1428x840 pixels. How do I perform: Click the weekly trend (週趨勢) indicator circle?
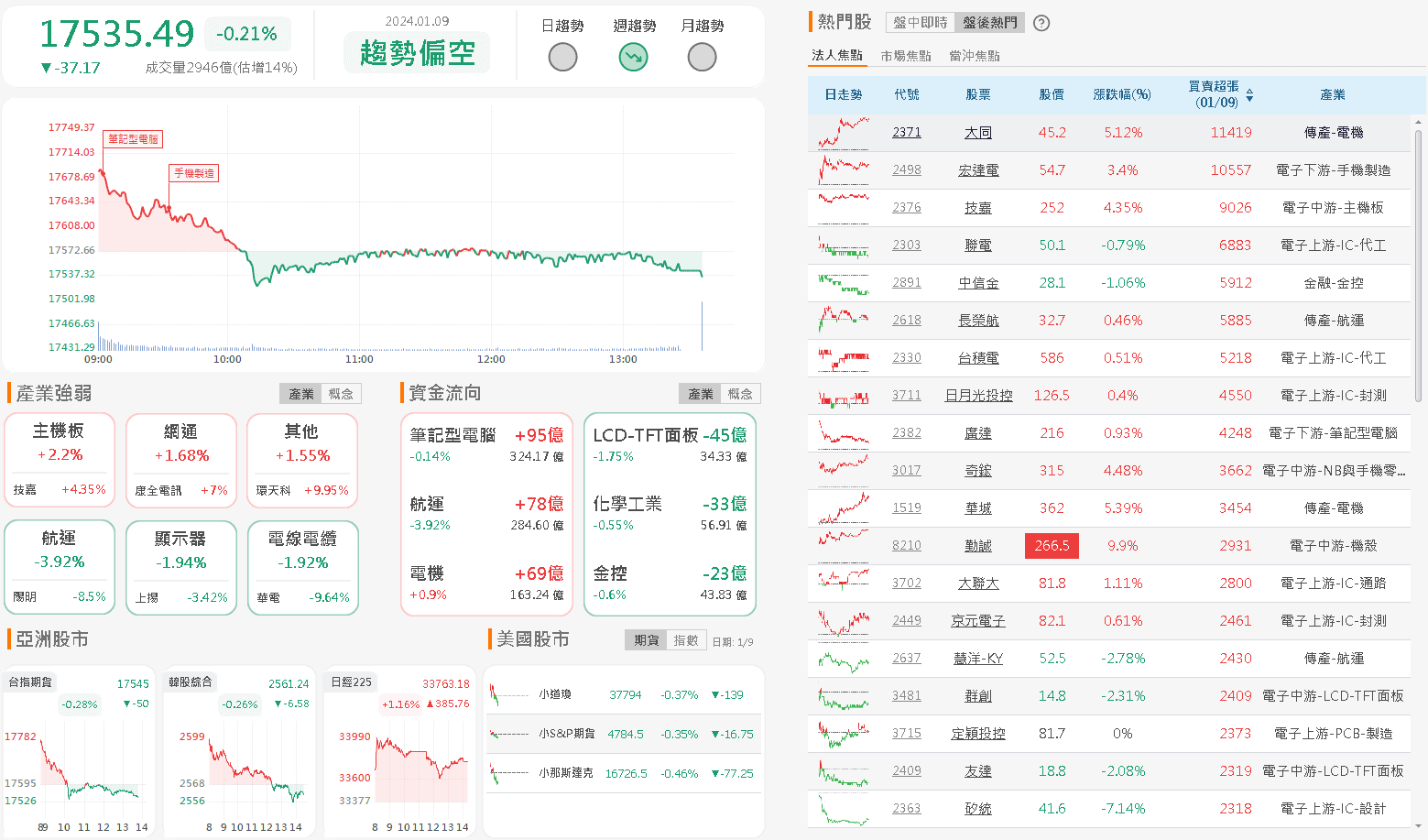click(x=633, y=57)
